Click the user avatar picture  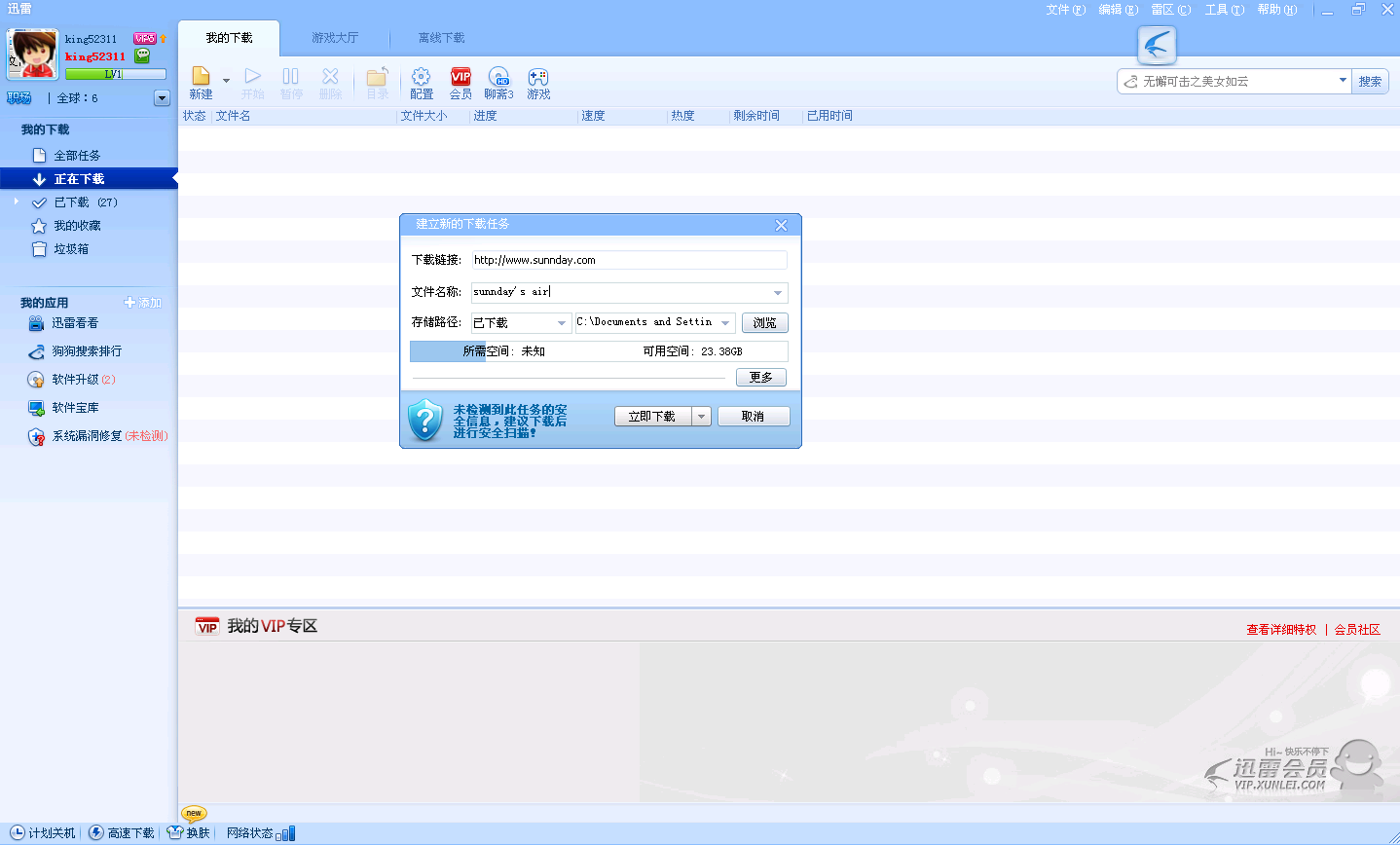[x=32, y=54]
